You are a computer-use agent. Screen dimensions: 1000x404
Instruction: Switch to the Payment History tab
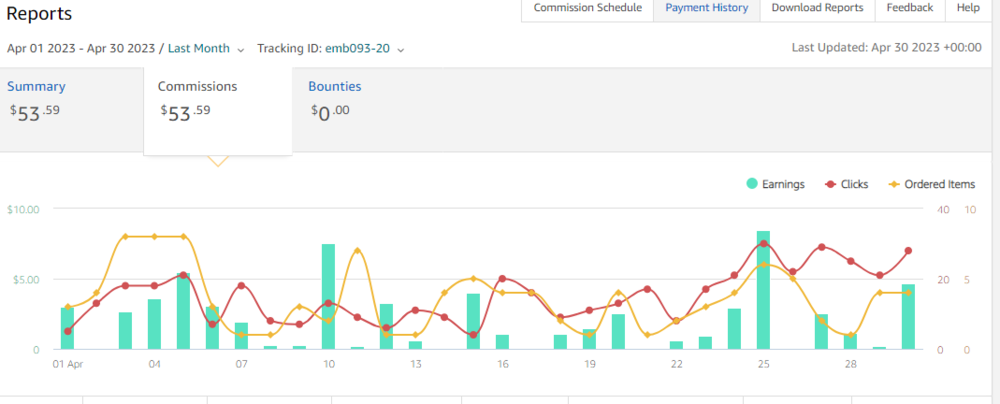tap(706, 8)
